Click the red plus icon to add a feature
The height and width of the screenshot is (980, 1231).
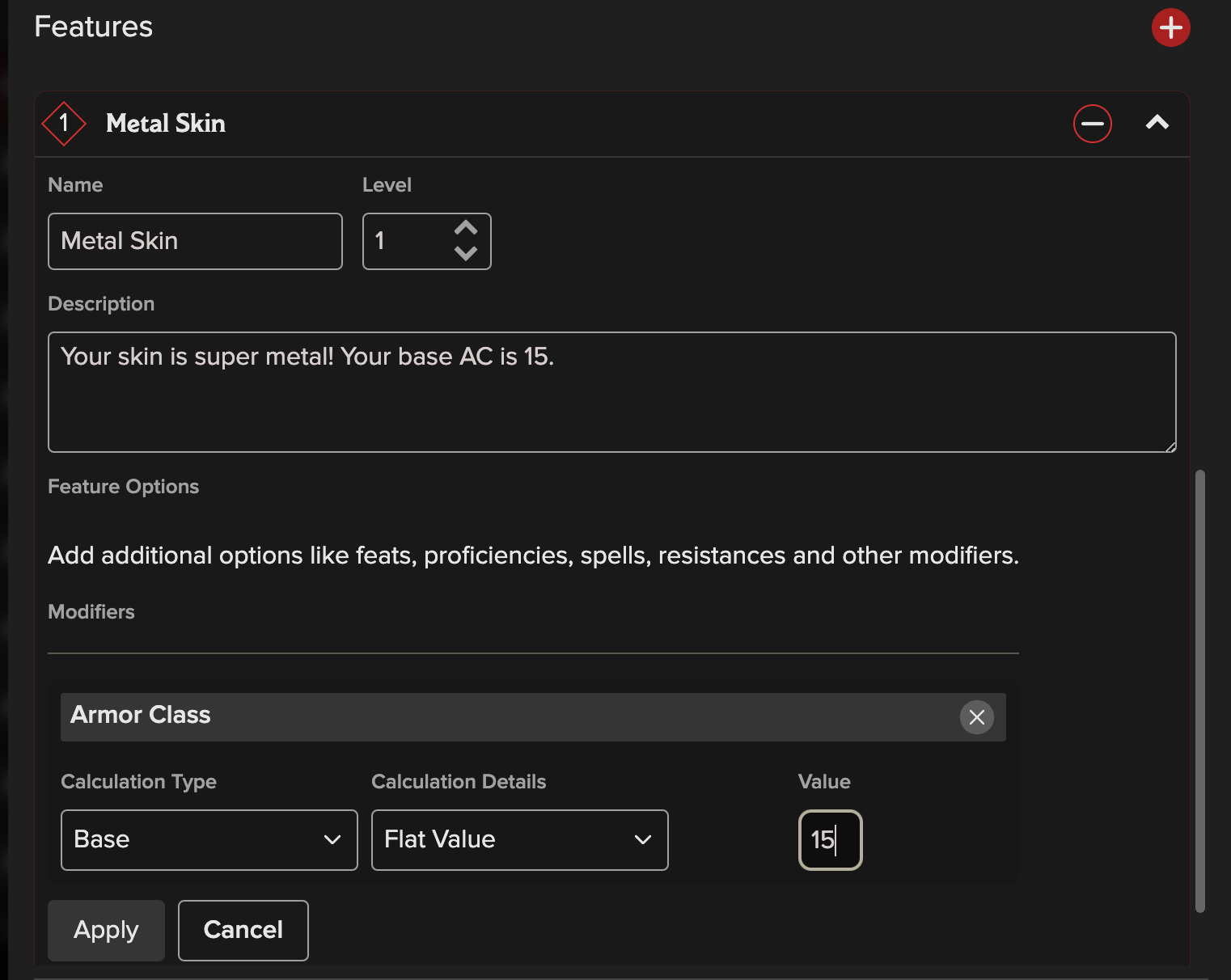tap(1170, 27)
